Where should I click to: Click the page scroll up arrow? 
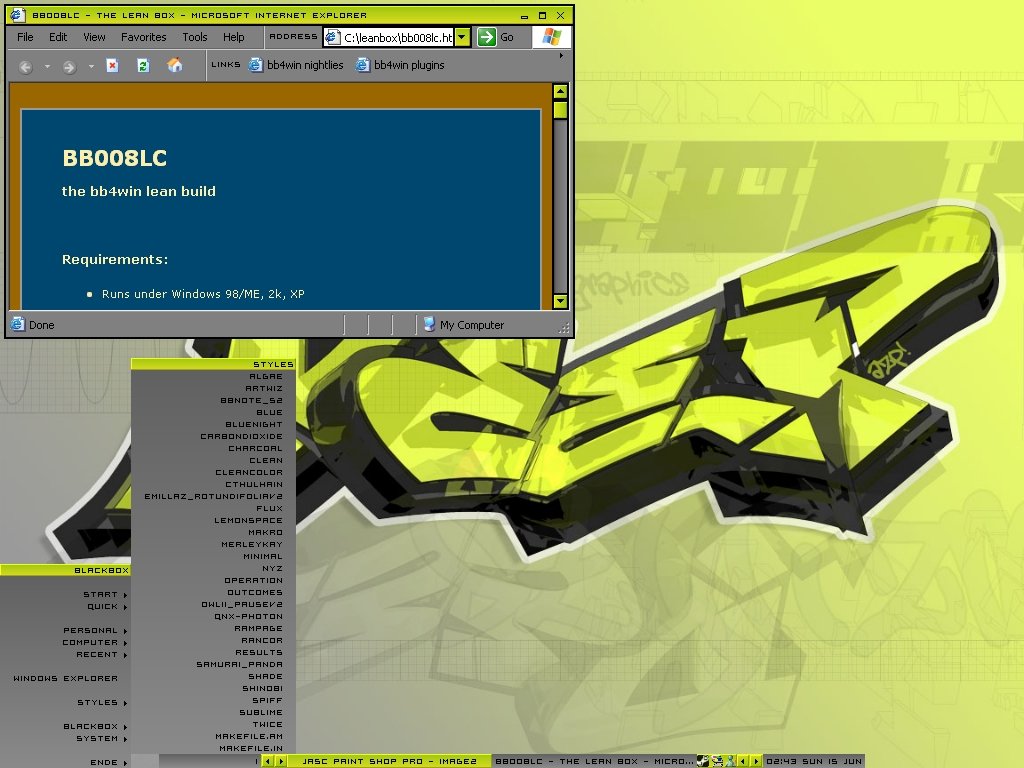pos(560,91)
